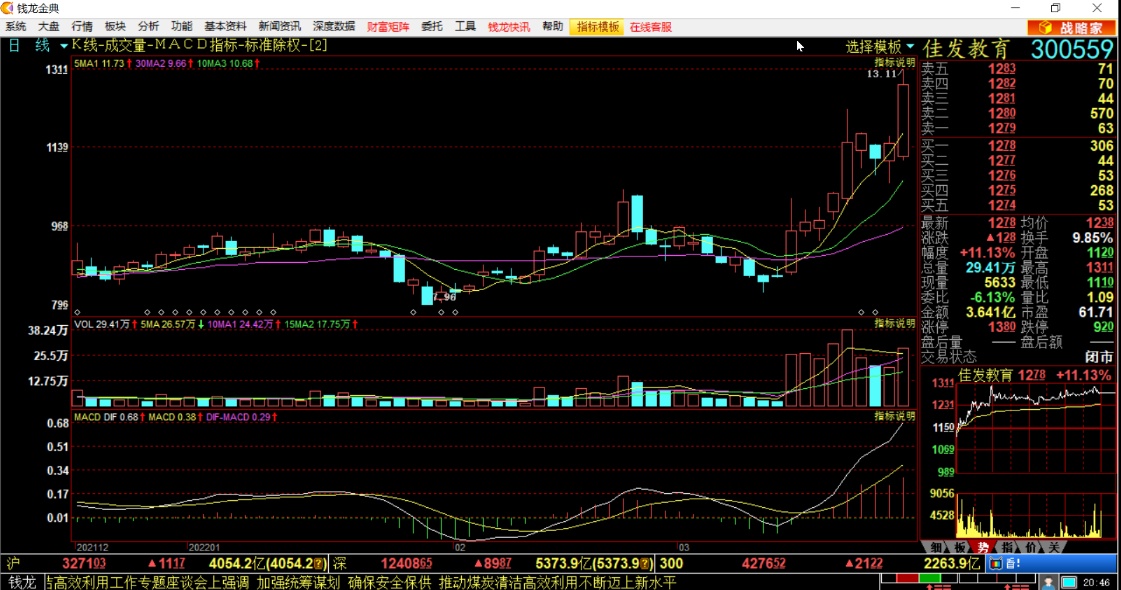Switch to the 价 price tab
This screenshot has height=590, width=1121.
pos(1030,547)
